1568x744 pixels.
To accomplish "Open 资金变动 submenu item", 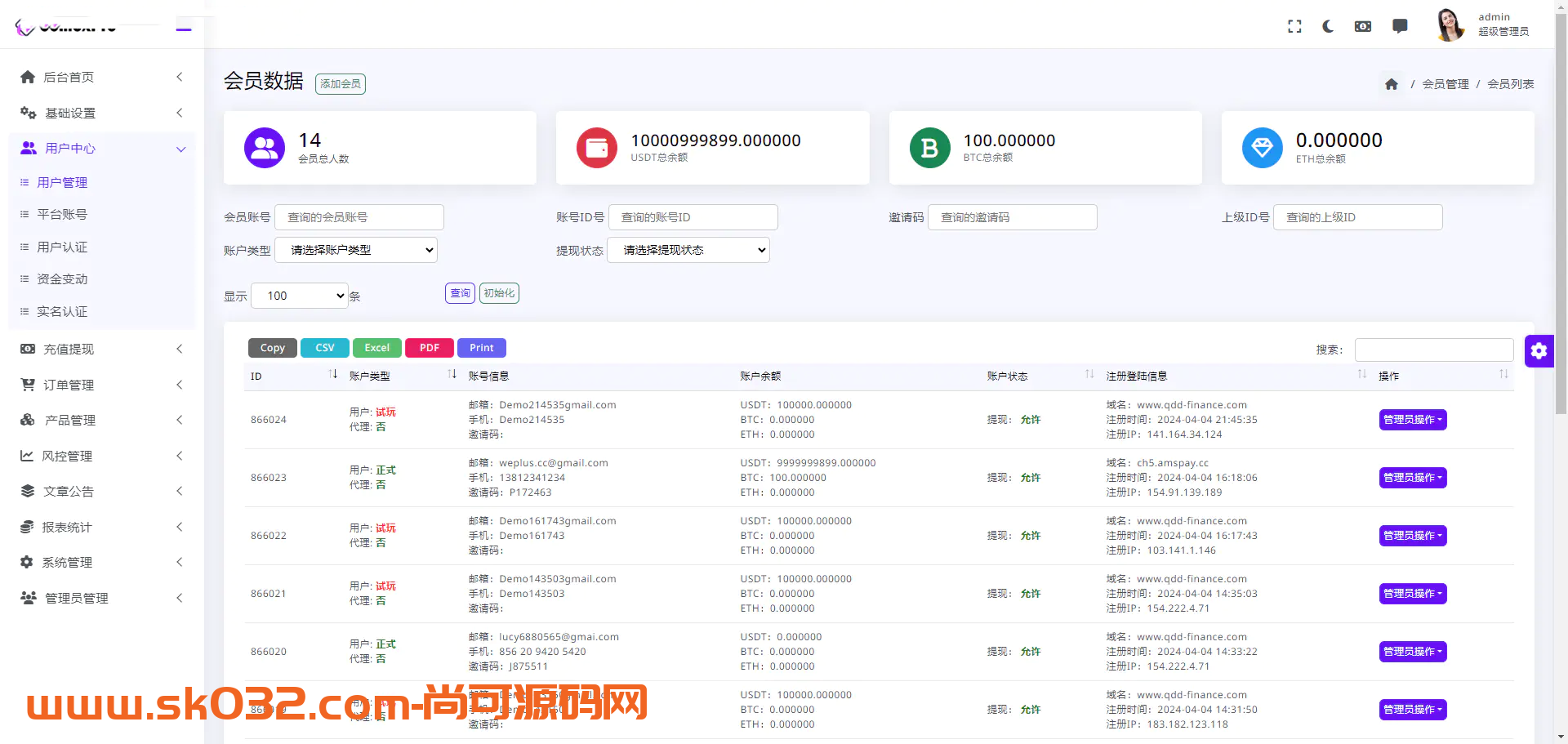I will pyautogui.click(x=62, y=278).
